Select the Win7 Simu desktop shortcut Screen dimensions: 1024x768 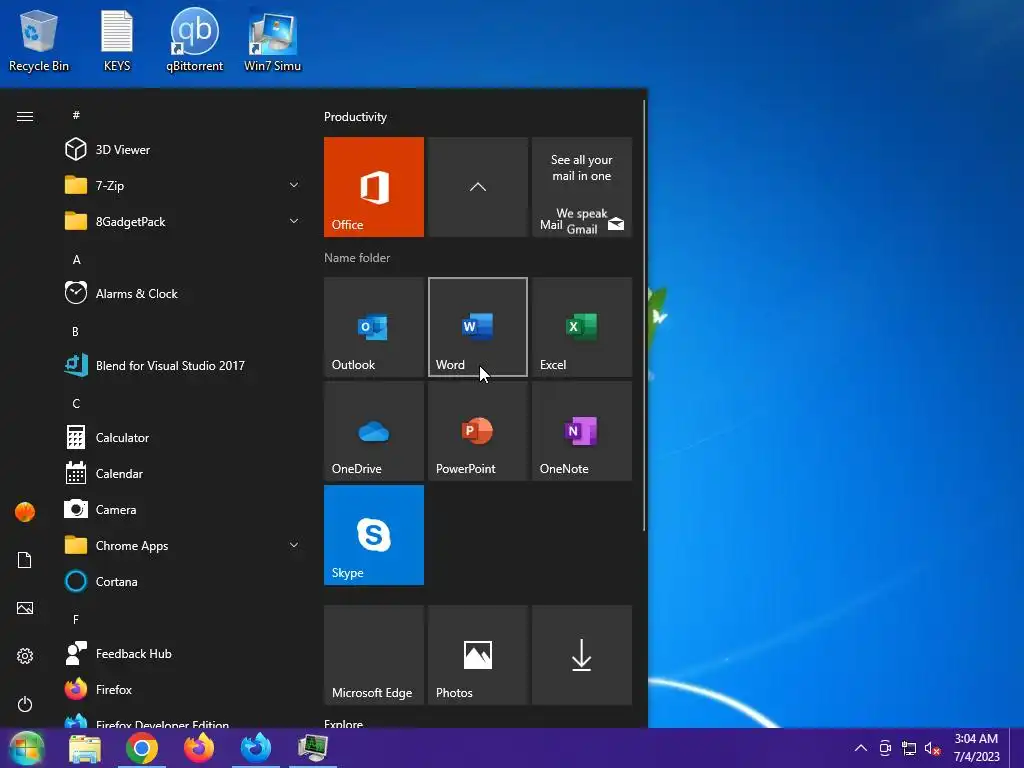(x=272, y=41)
